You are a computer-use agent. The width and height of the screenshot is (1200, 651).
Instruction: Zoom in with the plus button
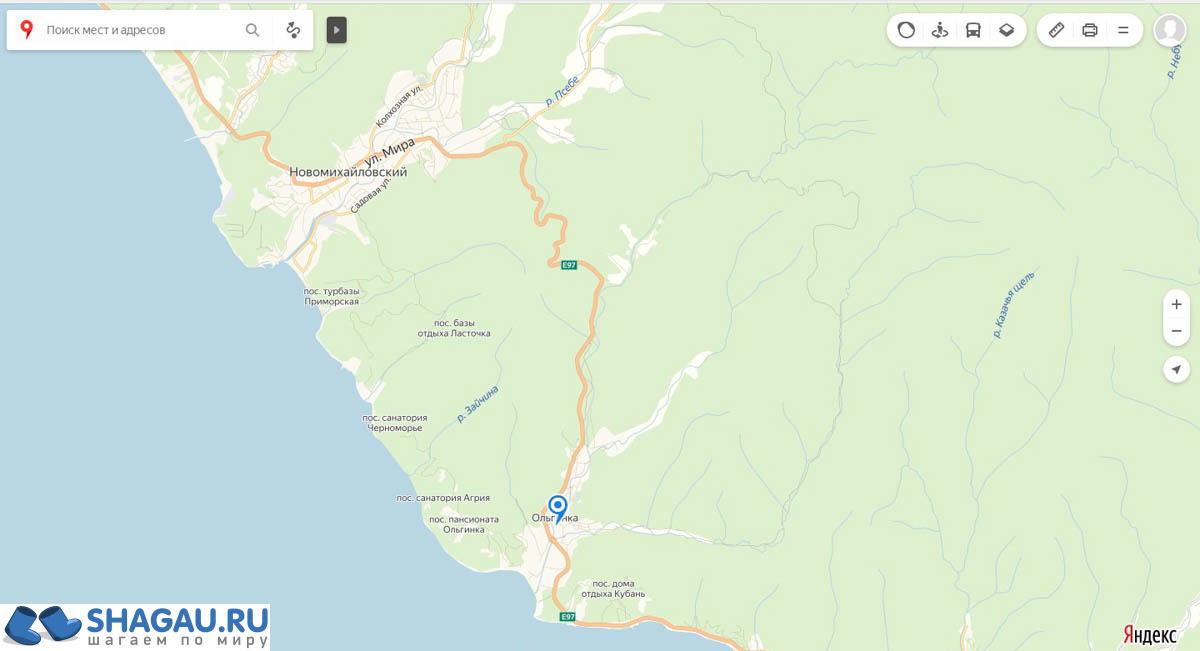click(1177, 304)
